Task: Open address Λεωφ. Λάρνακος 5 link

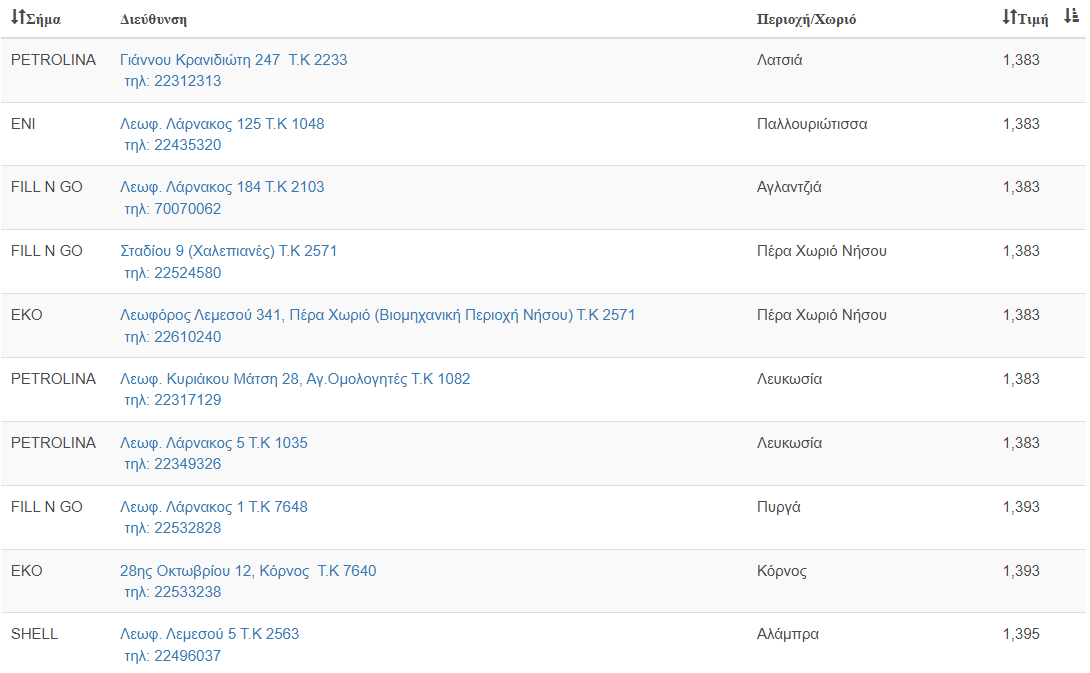Action: point(213,443)
